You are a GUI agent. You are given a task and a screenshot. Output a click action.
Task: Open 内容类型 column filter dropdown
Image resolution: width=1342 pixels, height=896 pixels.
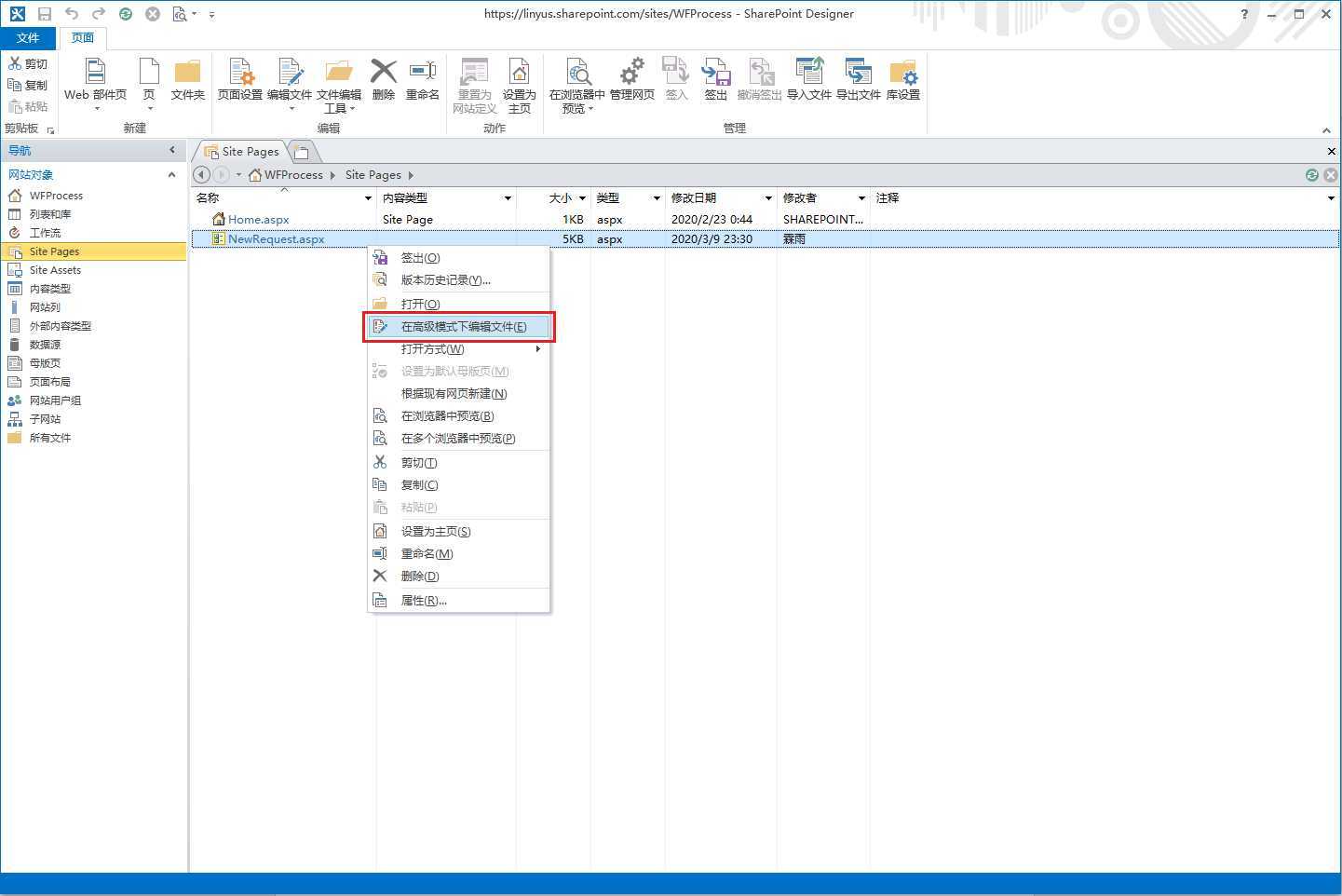point(508,198)
